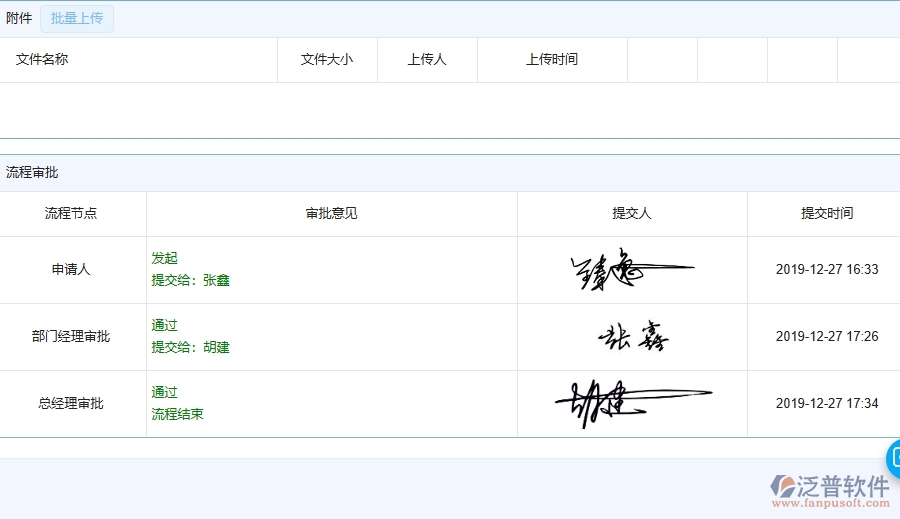The image size is (900, 519).
Task: Click the 胡建 handwritten signature image
Action: (x=633, y=404)
